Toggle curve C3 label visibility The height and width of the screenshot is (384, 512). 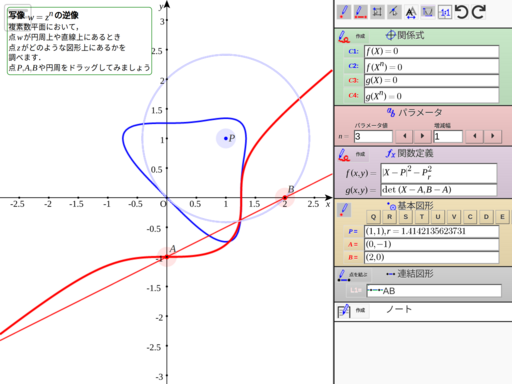353,80
